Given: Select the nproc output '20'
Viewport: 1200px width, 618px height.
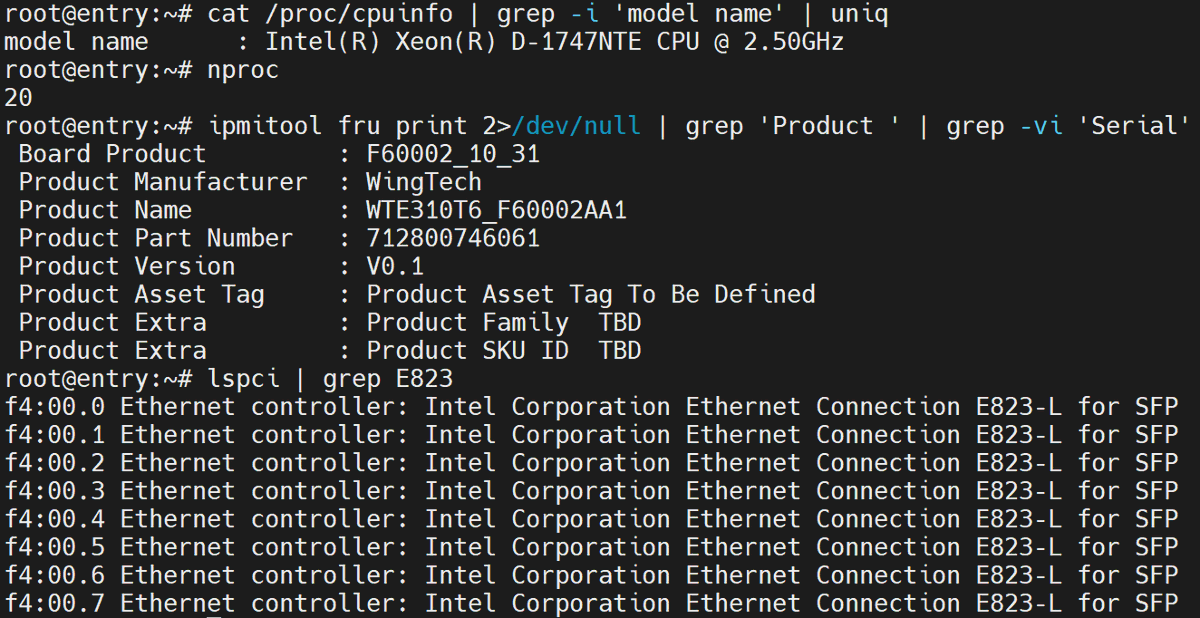Looking at the screenshot, I should [19, 98].
